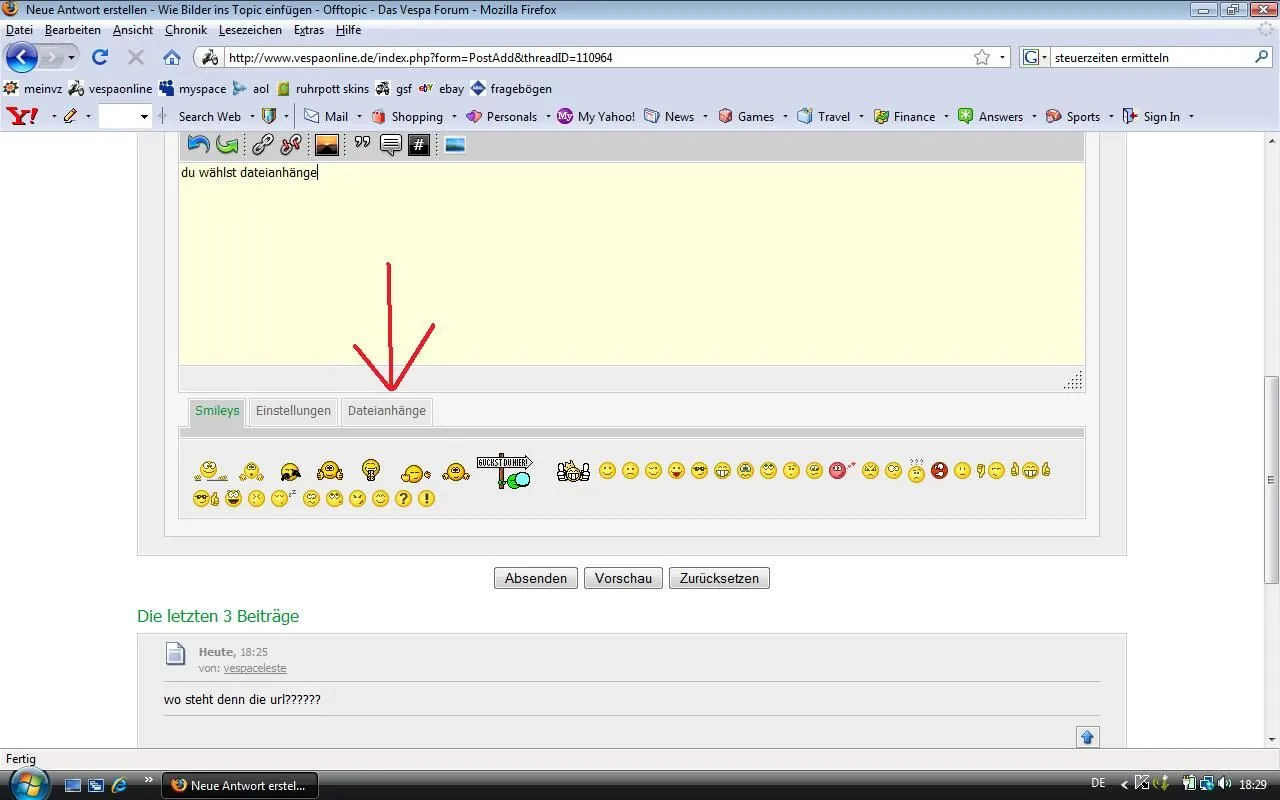The image size is (1280, 800).
Task: Open the Lesezeichen menu
Action: click(x=250, y=30)
